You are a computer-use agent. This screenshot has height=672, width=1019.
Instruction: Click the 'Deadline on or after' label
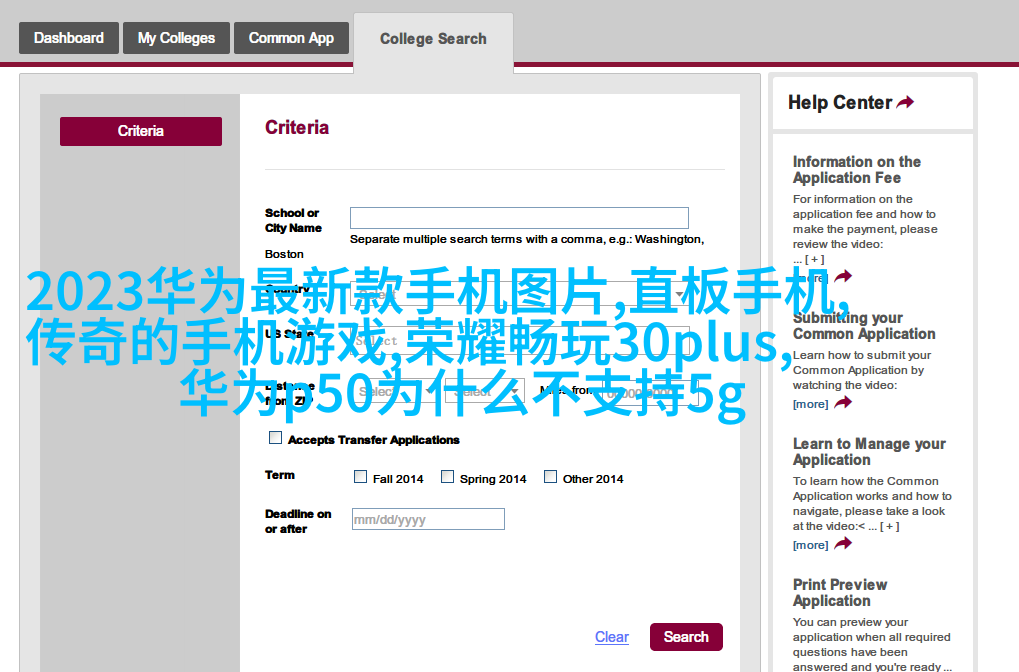tap(298, 521)
